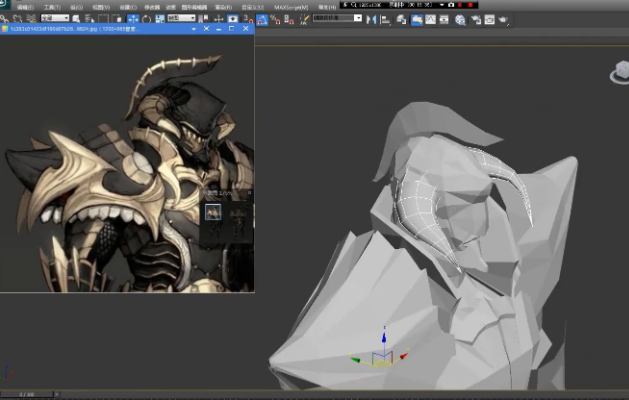Expand the reference coordinate system dropdown
The height and width of the screenshot is (400, 629).
coord(183,18)
